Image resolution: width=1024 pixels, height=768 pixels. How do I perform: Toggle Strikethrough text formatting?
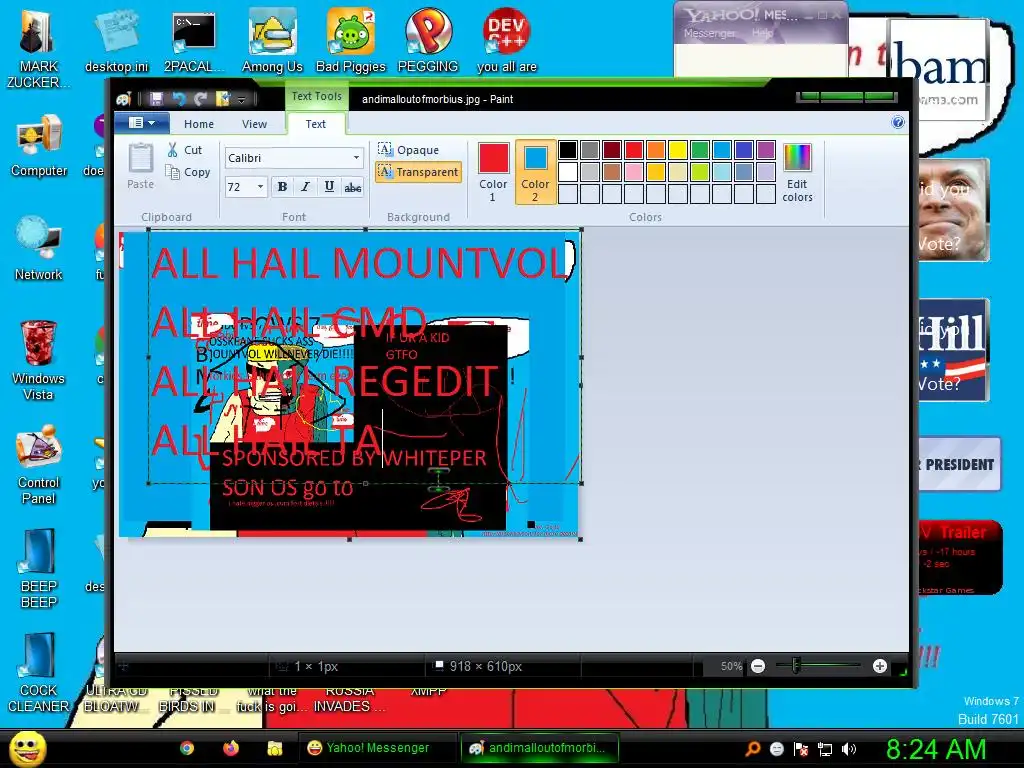click(353, 187)
